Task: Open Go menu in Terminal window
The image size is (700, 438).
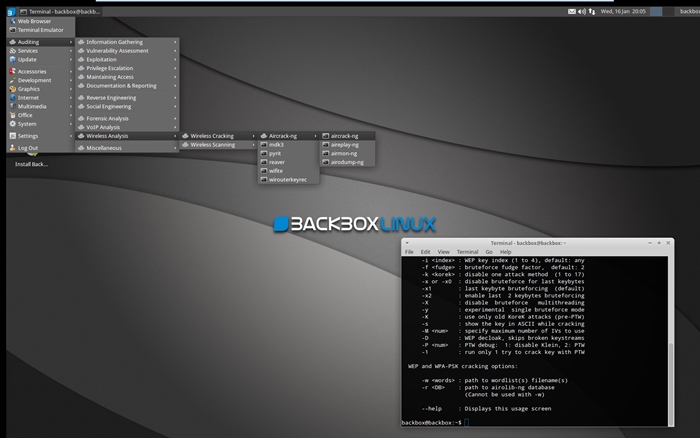Action: (x=489, y=252)
